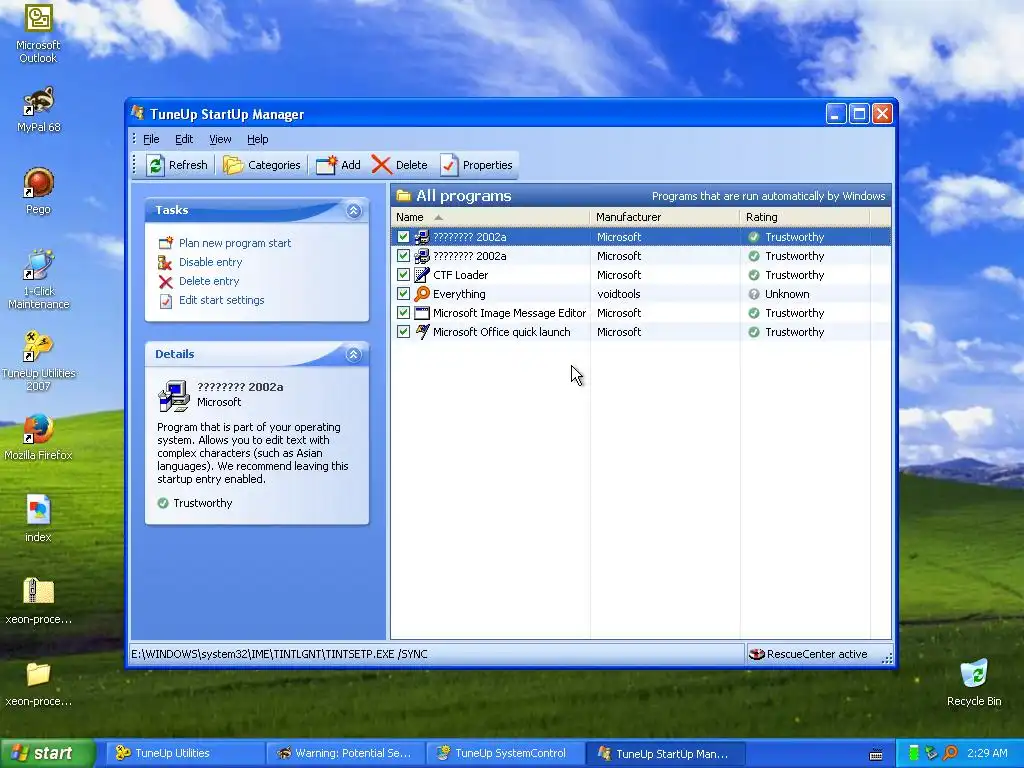Click Trustworthy checkmark icon in Details panel

point(163,503)
